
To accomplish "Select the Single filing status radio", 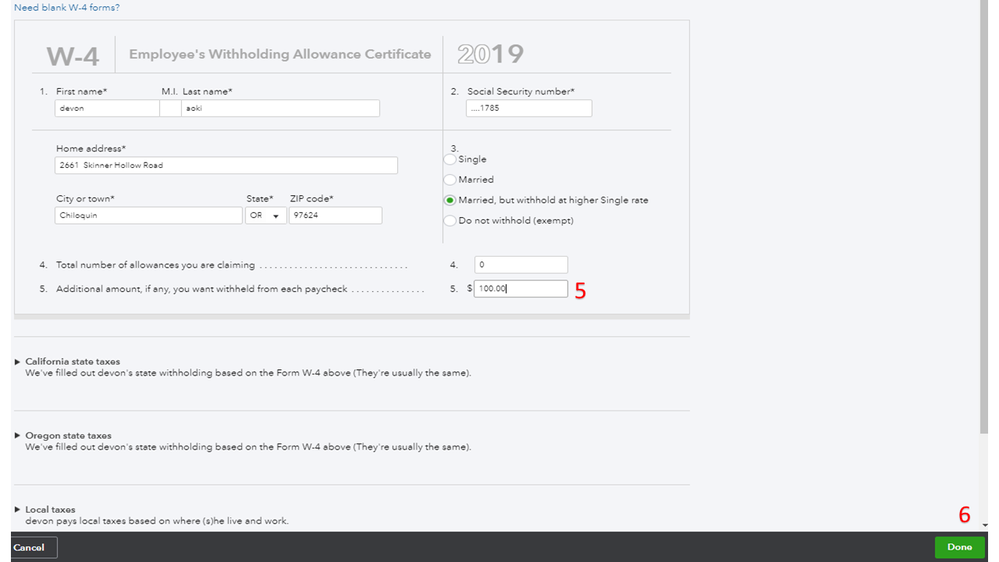I will click(x=450, y=159).
